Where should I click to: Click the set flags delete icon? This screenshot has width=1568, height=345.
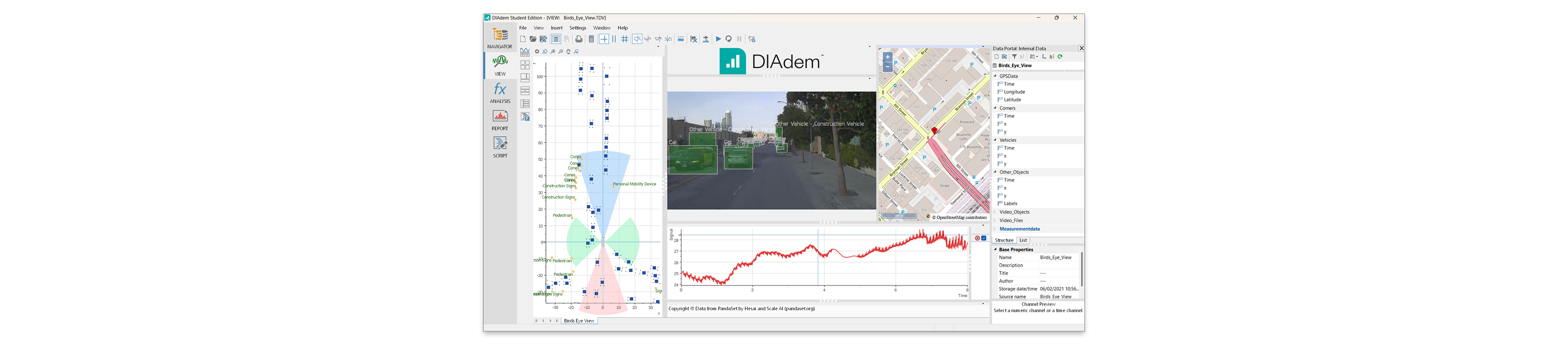[694, 39]
